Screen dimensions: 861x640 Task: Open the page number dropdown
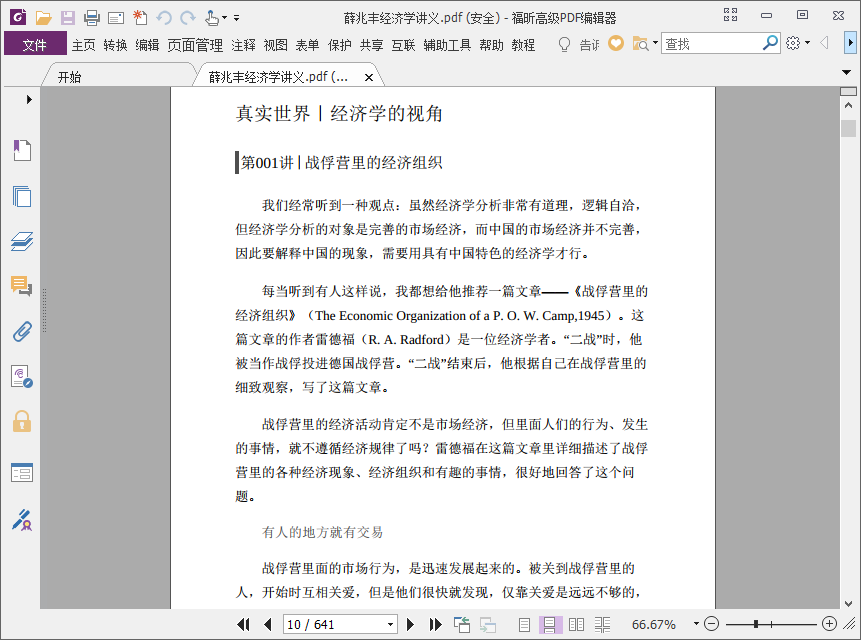[x=390, y=624]
